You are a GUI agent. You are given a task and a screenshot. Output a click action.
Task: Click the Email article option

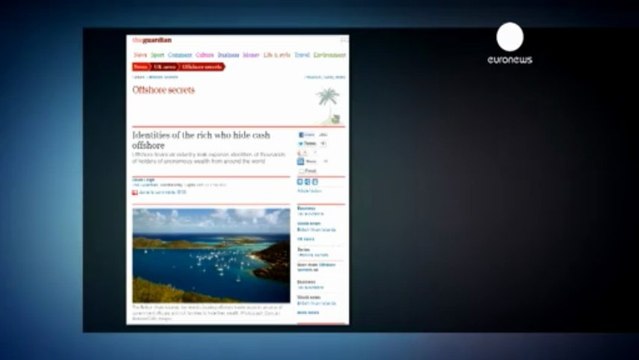307,171
